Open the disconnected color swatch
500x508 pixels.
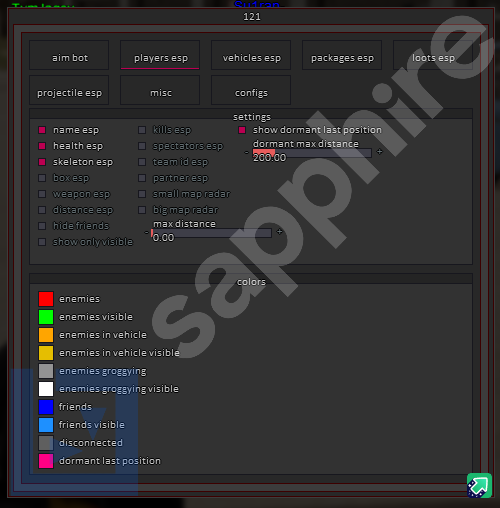pyautogui.click(x=46, y=443)
